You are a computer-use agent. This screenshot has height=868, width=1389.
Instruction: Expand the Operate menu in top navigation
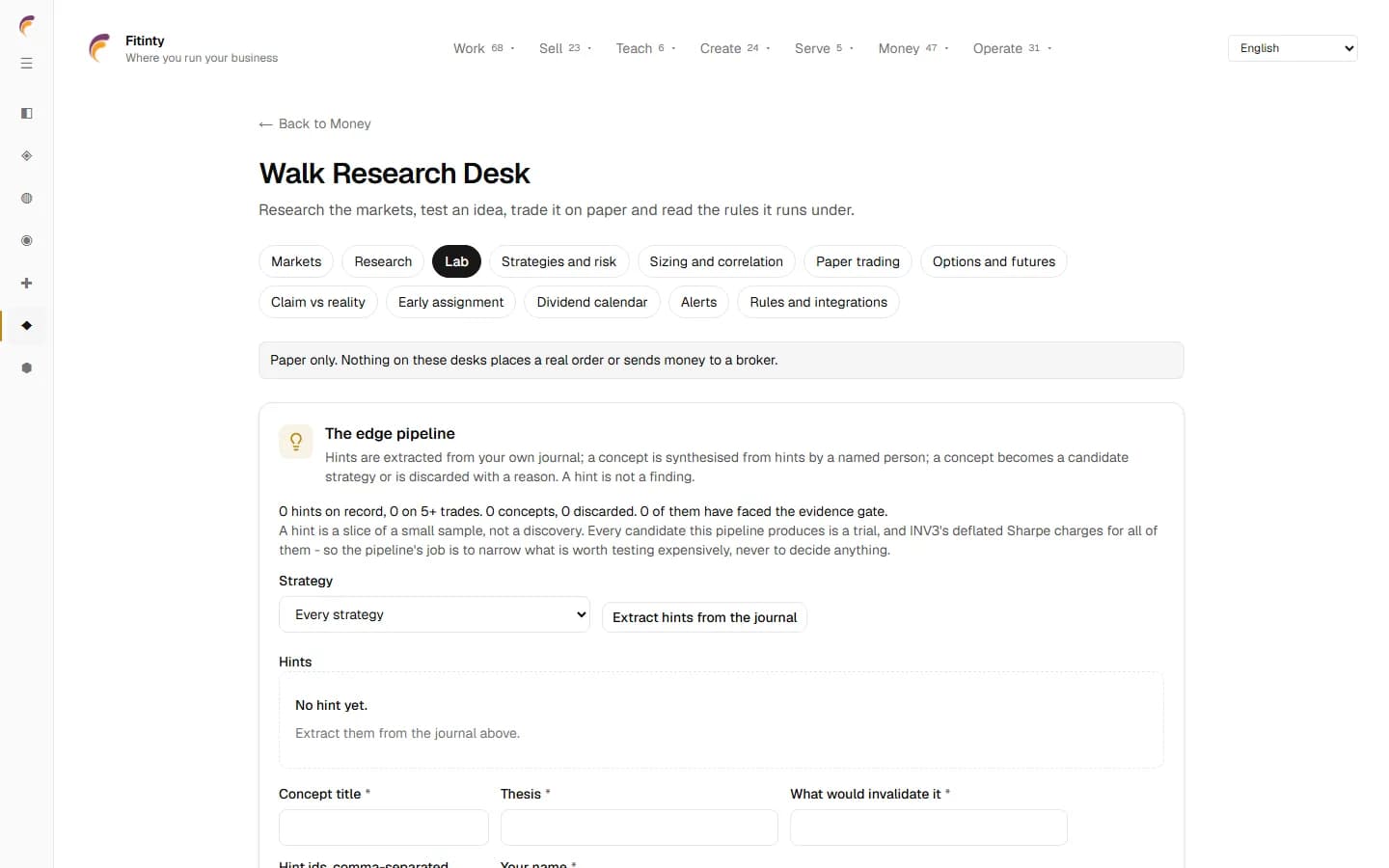(x=1012, y=48)
